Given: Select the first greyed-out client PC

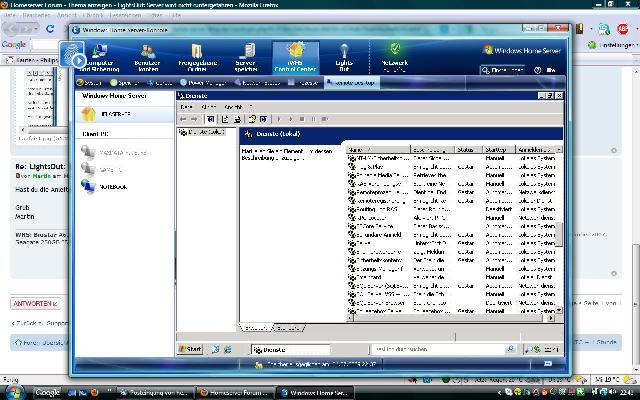Looking at the screenshot, I should pyautogui.click(x=114, y=153).
